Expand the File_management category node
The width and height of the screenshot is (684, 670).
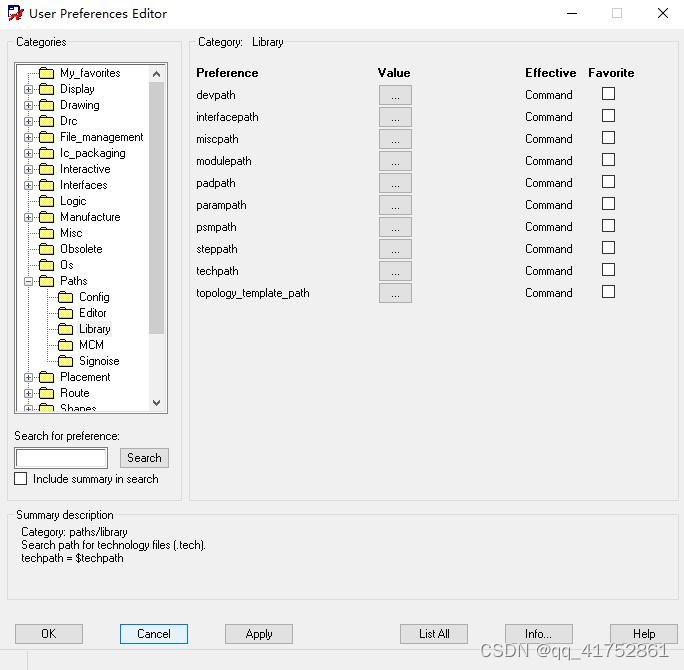click(x=28, y=137)
